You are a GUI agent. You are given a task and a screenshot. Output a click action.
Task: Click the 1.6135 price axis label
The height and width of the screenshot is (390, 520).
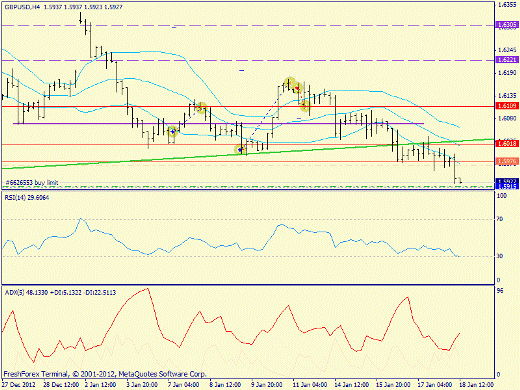(507, 96)
